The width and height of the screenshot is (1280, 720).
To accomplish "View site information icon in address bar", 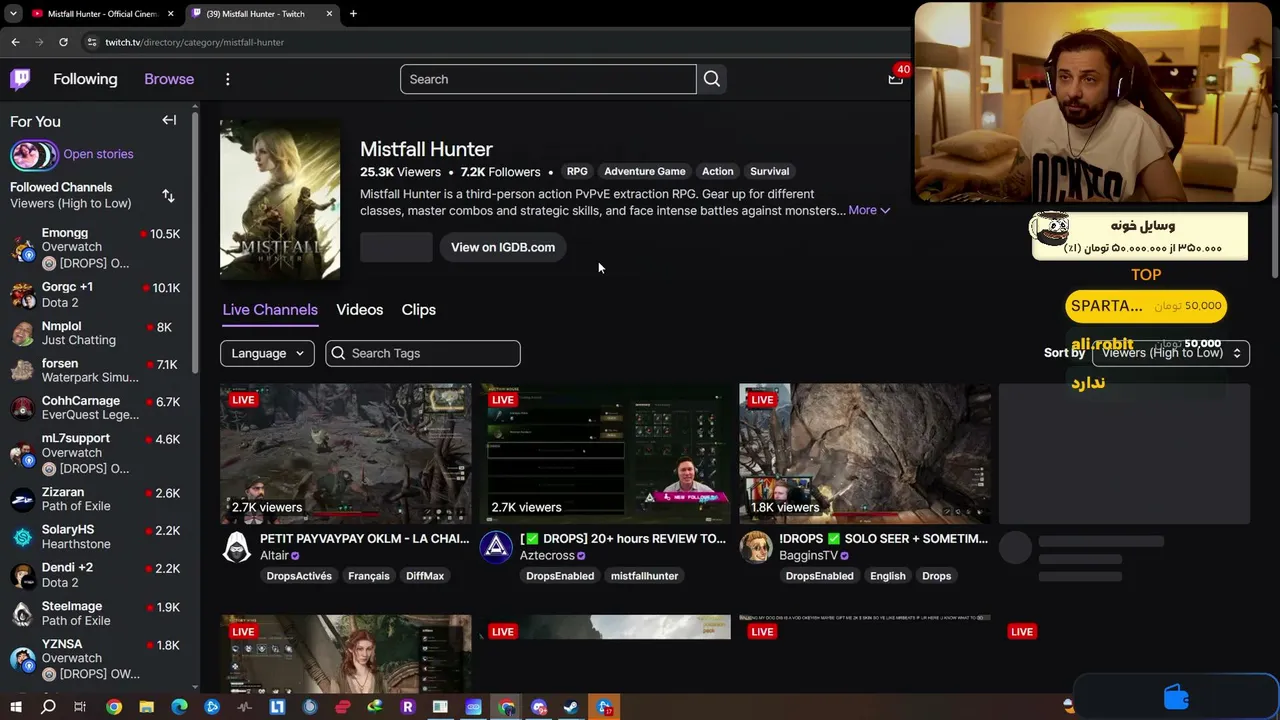I will point(92,42).
